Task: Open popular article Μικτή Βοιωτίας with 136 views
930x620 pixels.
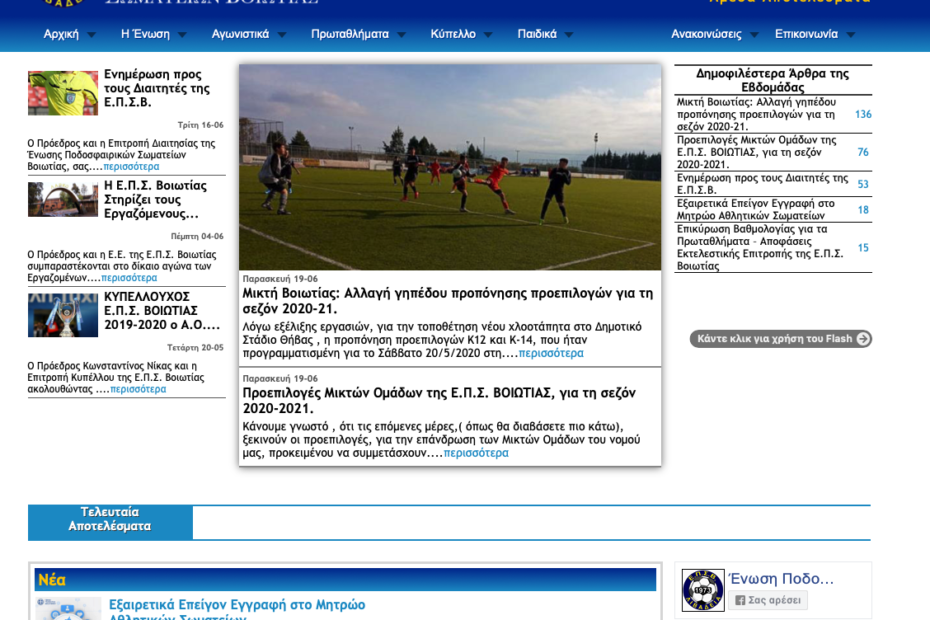Action: point(757,115)
